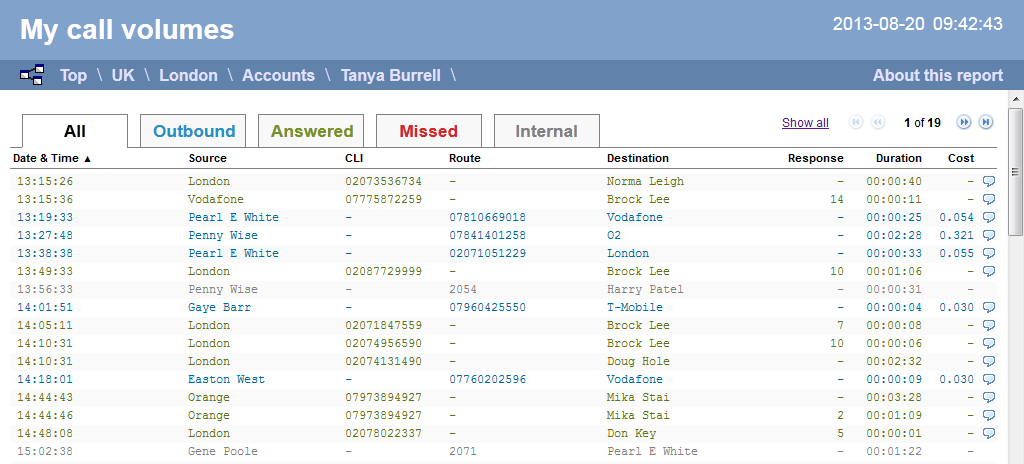1024x464 pixels.
Task: Sort table by Duration column header
Action: (x=898, y=158)
